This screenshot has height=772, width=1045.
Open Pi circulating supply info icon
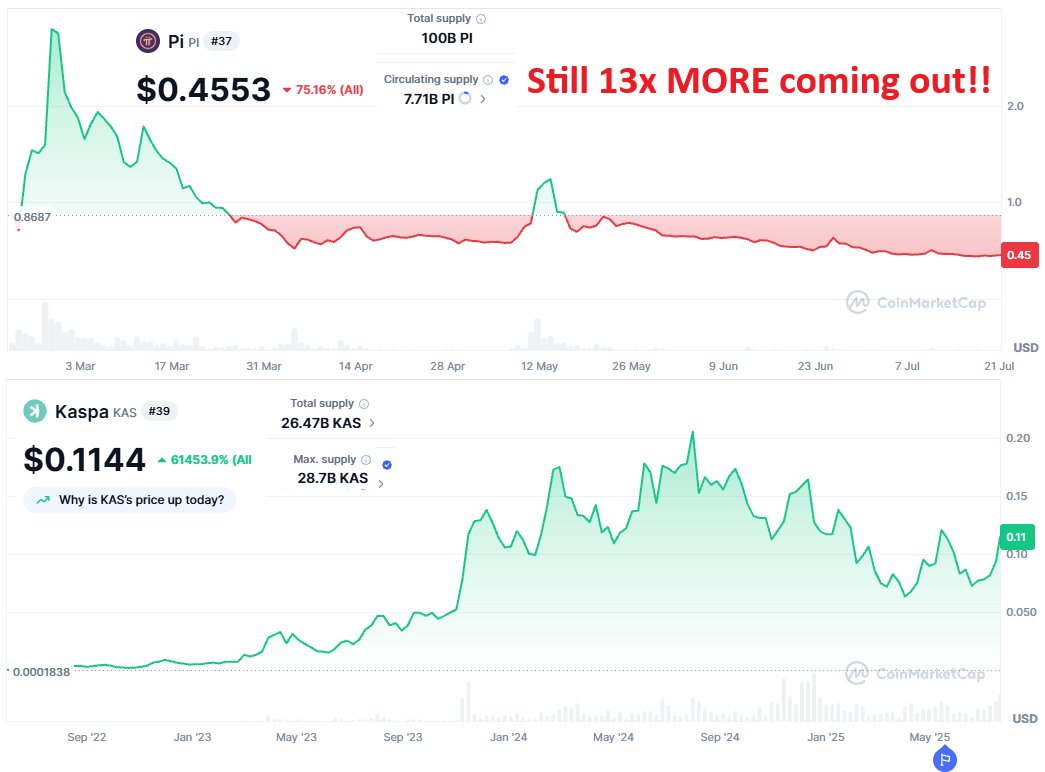tap(488, 80)
